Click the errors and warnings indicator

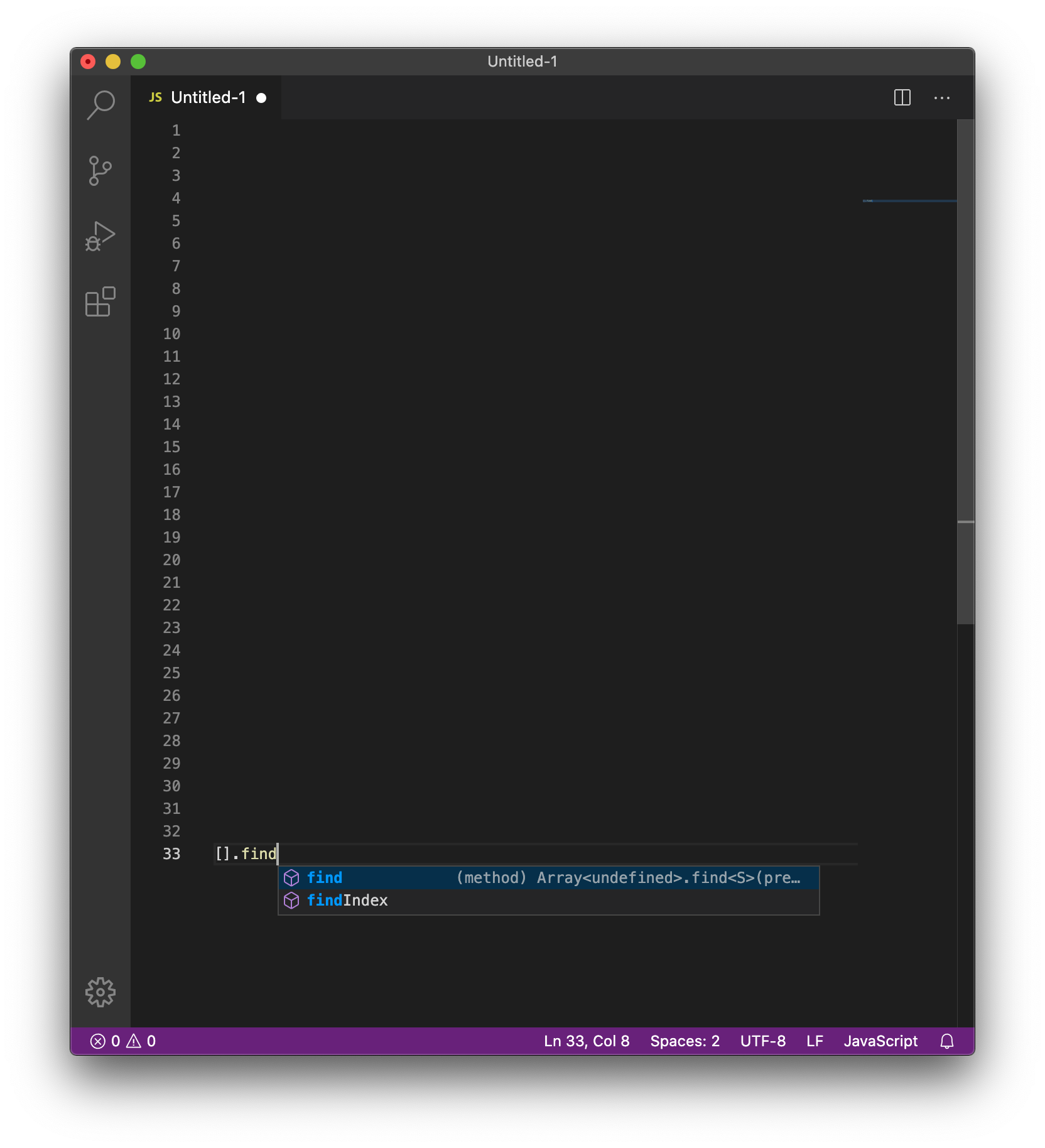pos(122,1041)
